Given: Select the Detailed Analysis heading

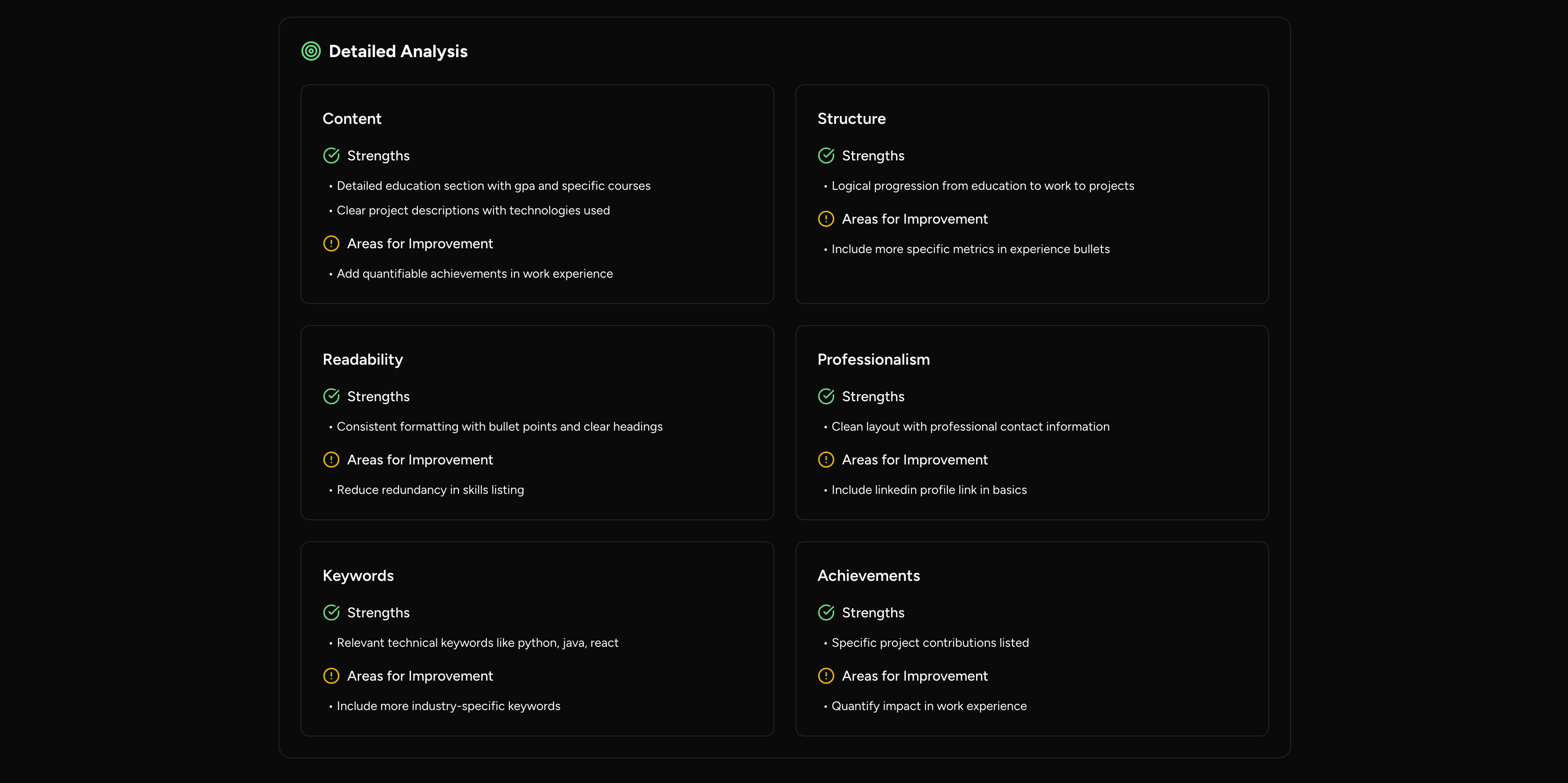Looking at the screenshot, I should coord(398,52).
